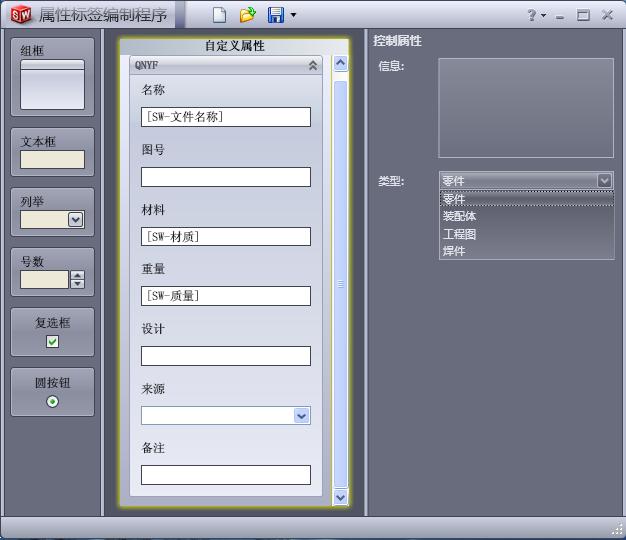The height and width of the screenshot is (540, 626).
Task: Select the 号数 number control
Action: pos(52,272)
